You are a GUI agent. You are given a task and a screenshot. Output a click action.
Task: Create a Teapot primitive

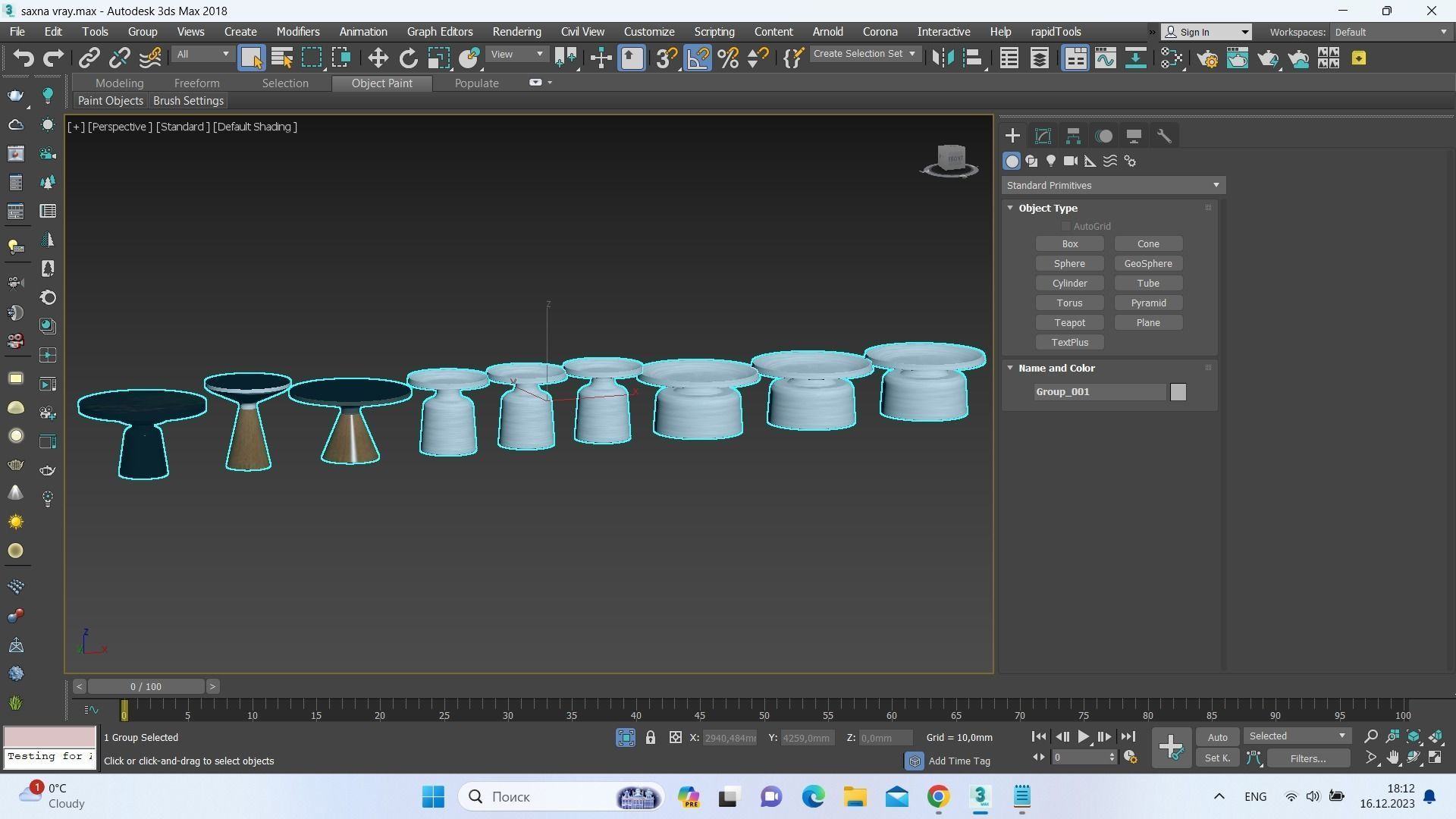coord(1069,323)
